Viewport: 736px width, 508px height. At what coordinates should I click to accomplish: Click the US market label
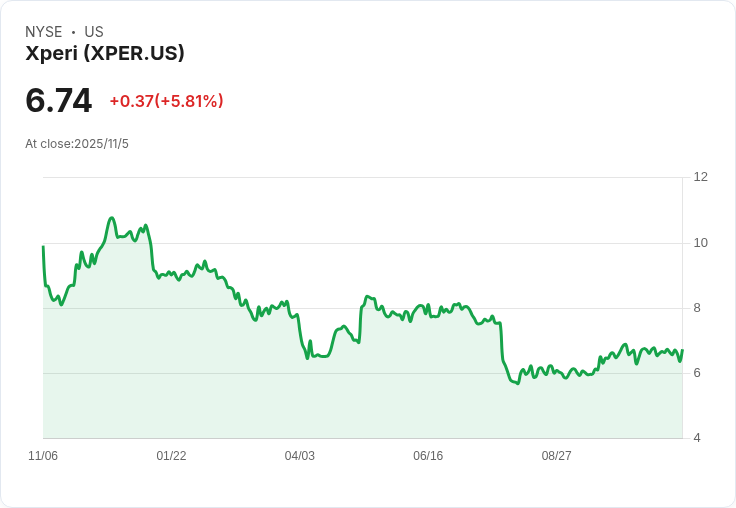(94, 32)
